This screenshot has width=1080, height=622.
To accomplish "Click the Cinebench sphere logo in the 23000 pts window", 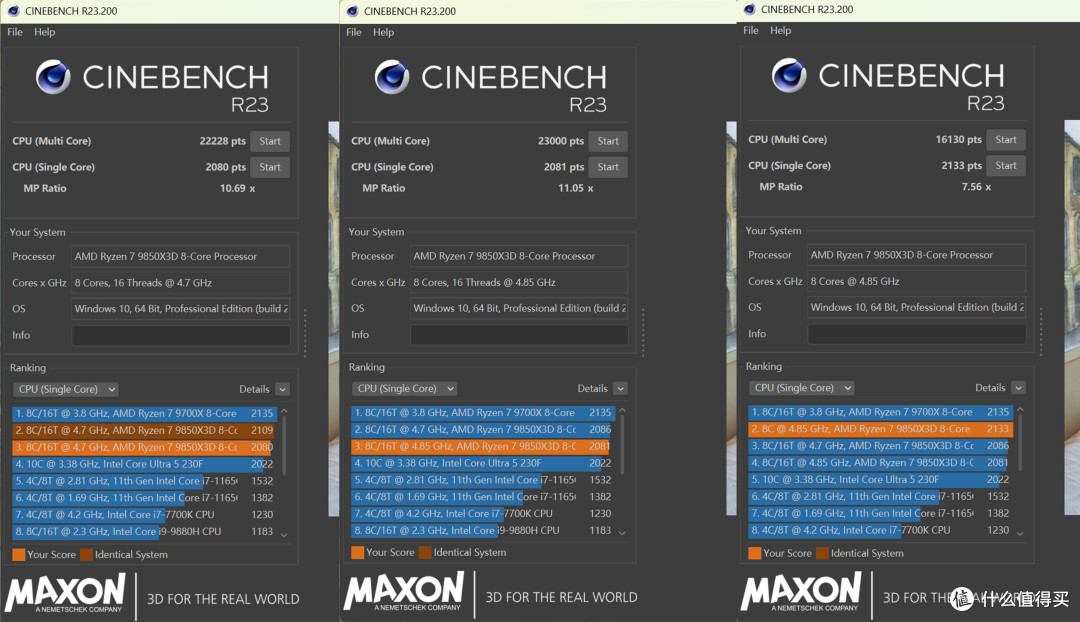I will click(392, 76).
